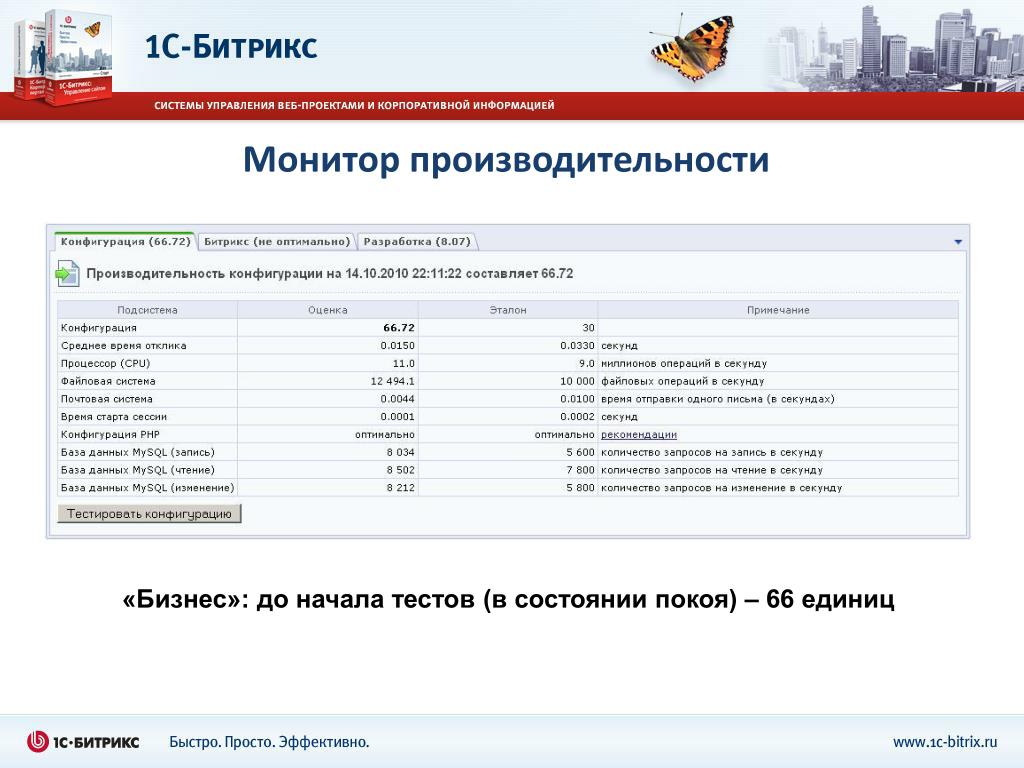Click База данных MySQL (изменение) row

(508, 487)
